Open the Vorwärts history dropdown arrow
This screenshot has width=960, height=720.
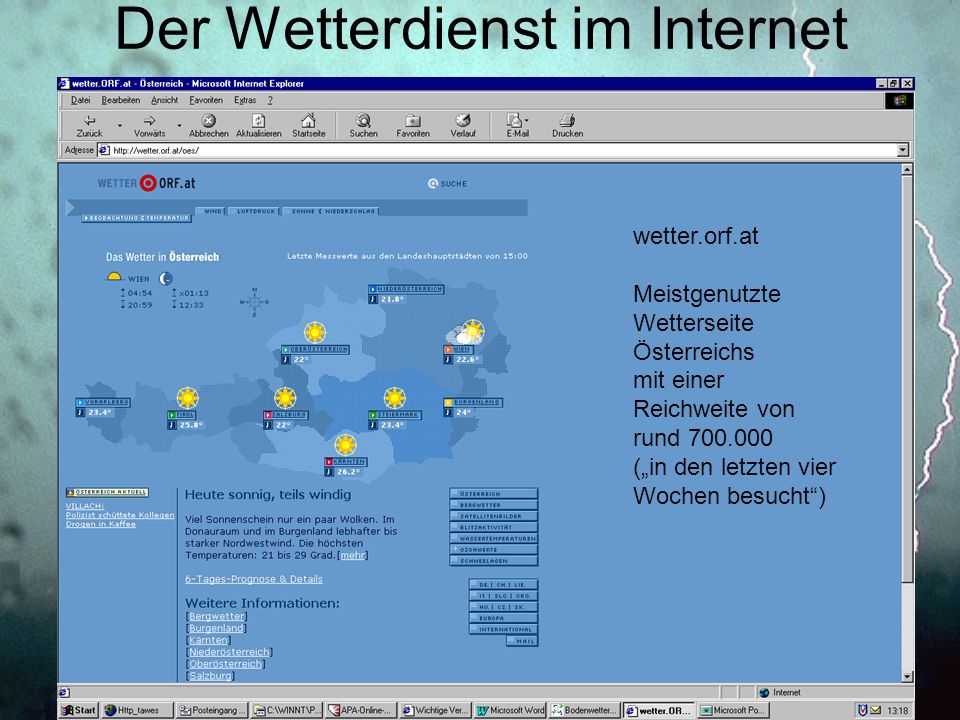[x=179, y=126]
